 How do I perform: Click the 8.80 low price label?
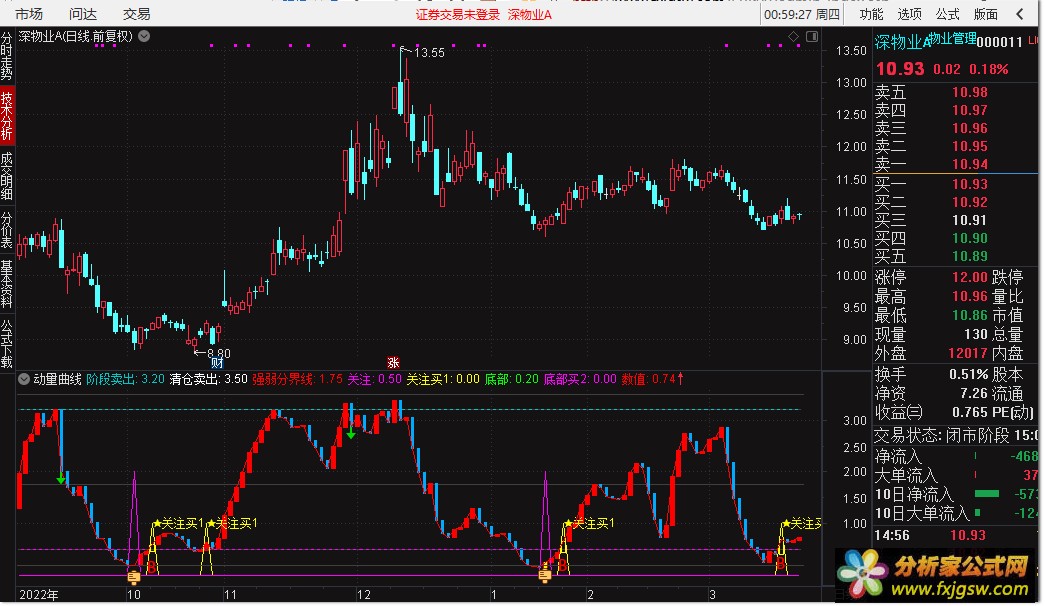219,353
